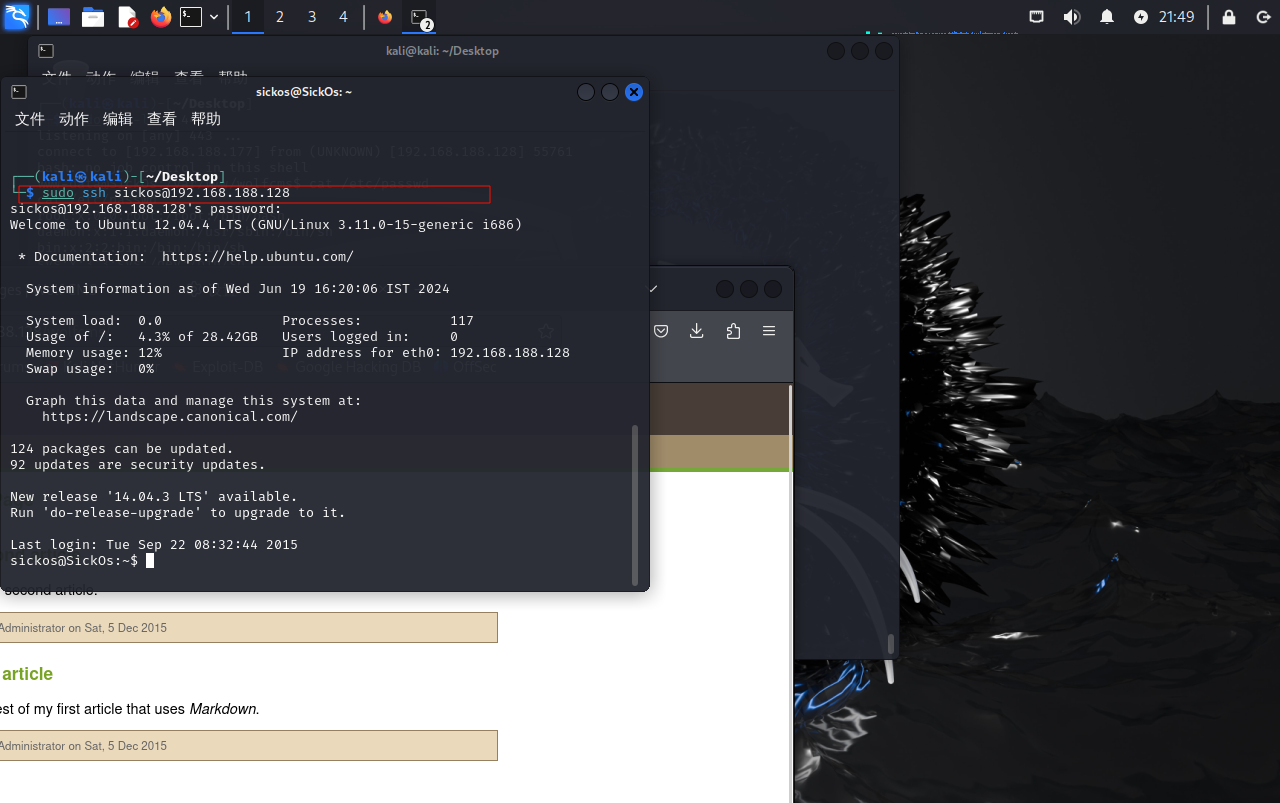Viewport: 1280px width, 803px height.
Task: Click the 'sudo ssh sickos@192.168.188.128' command
Action: 166,193
